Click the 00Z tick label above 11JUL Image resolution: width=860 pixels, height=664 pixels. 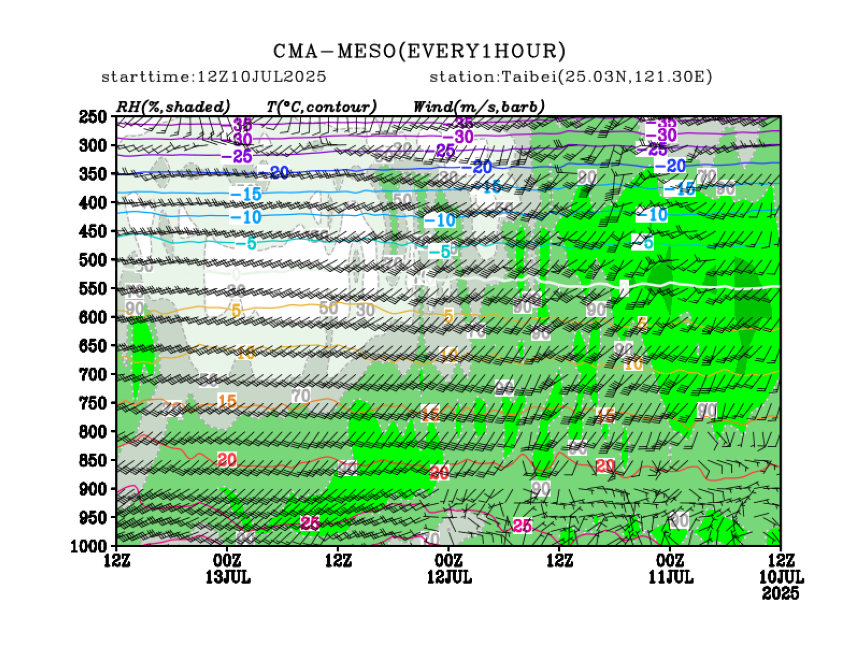pyautogui.click(x=671, y=561)
